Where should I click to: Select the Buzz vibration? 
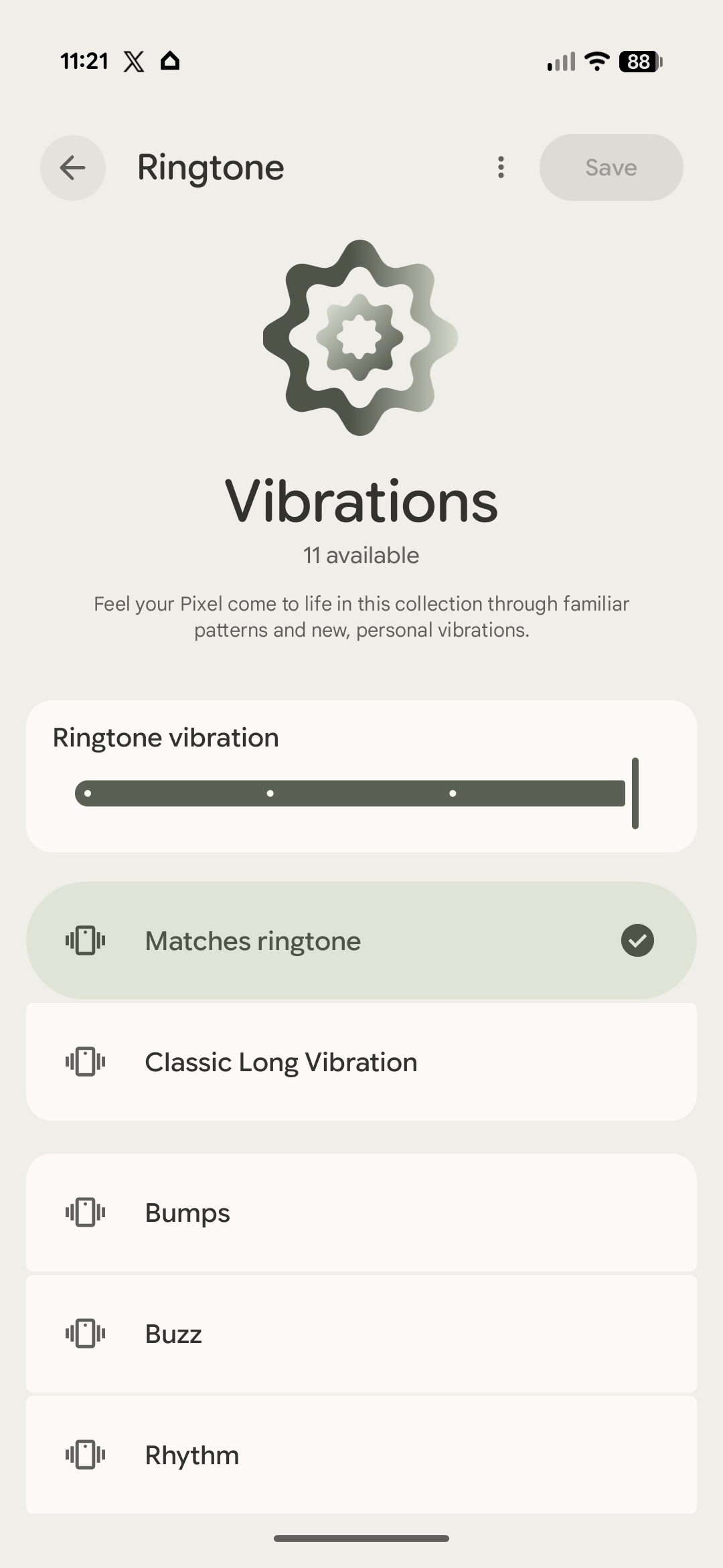361,1334
